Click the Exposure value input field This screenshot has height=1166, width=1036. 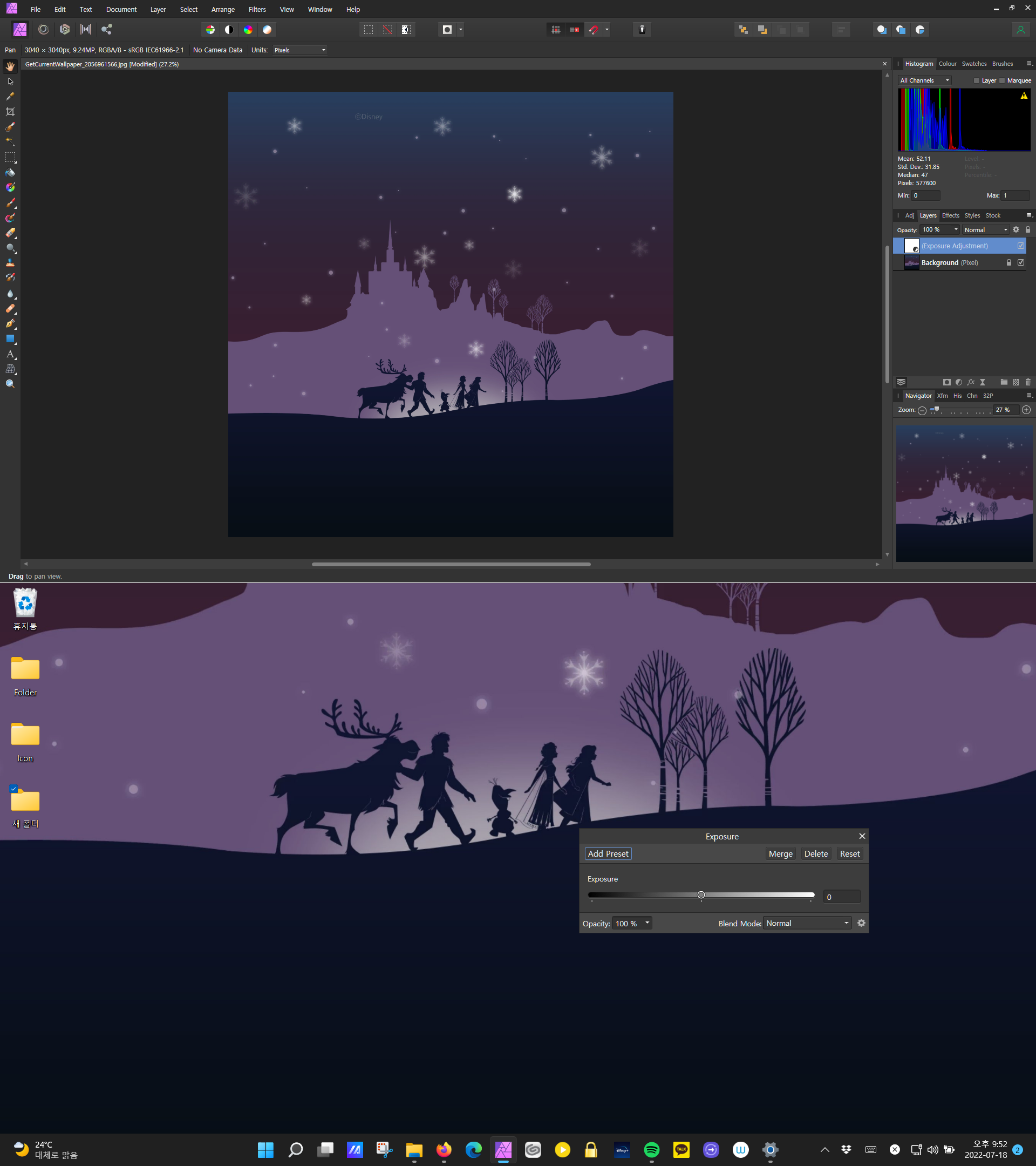click(842, 897)
